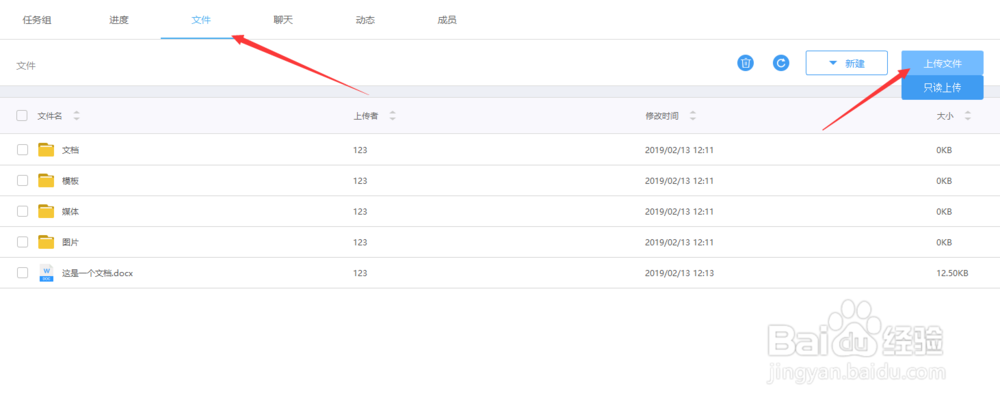Click the 修改时间 column header
Image resolution: width=1000 pixels, height=406 pixels.
(x=662, y=116)
